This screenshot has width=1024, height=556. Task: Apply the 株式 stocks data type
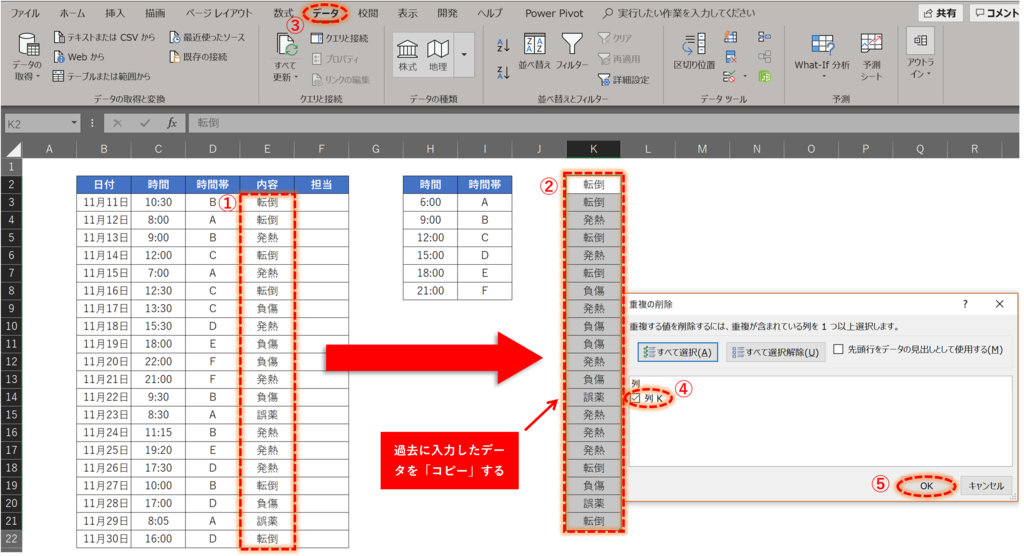coord(408,54)
